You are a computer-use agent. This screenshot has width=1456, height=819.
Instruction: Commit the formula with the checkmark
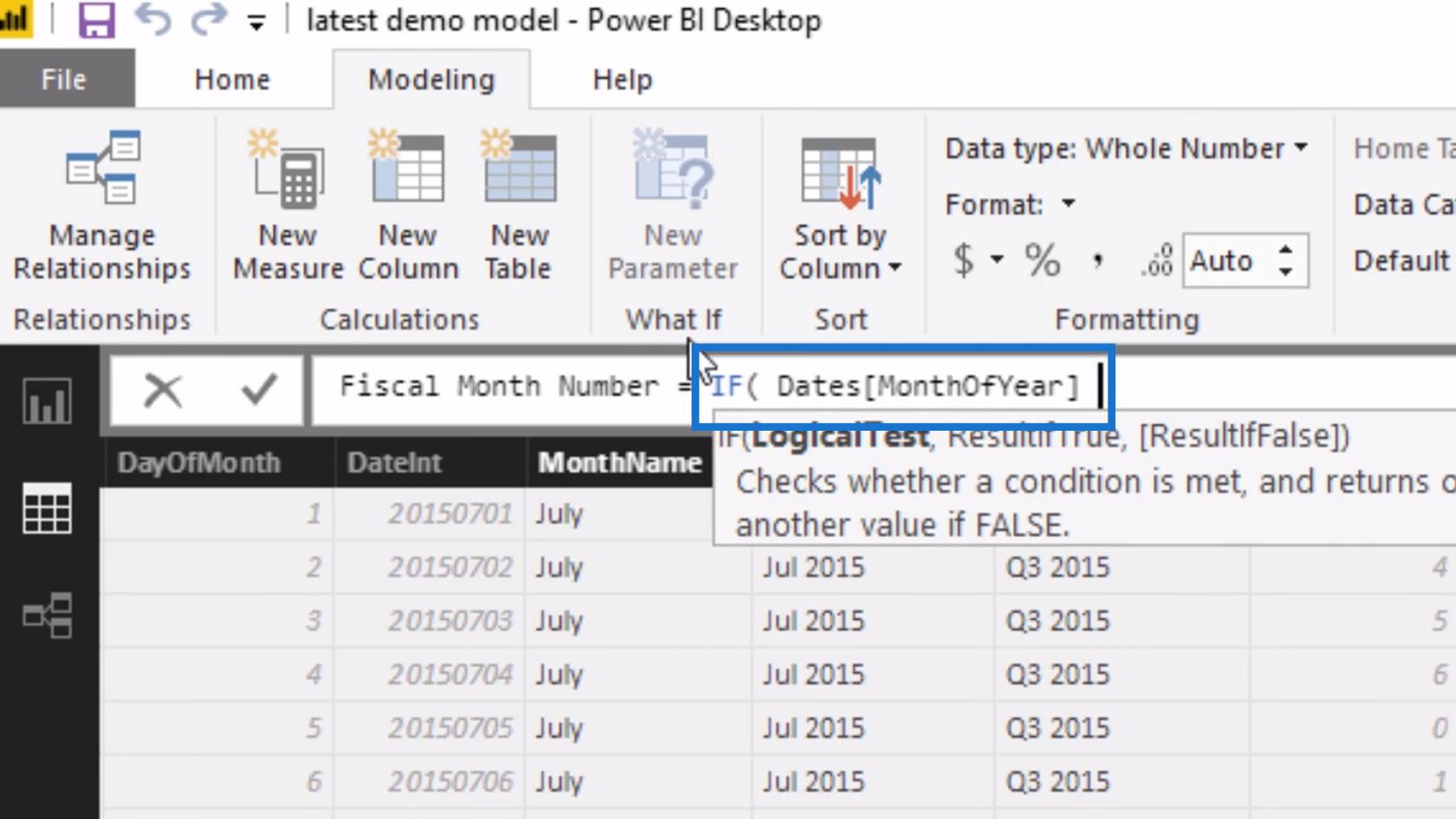(258, 390)
